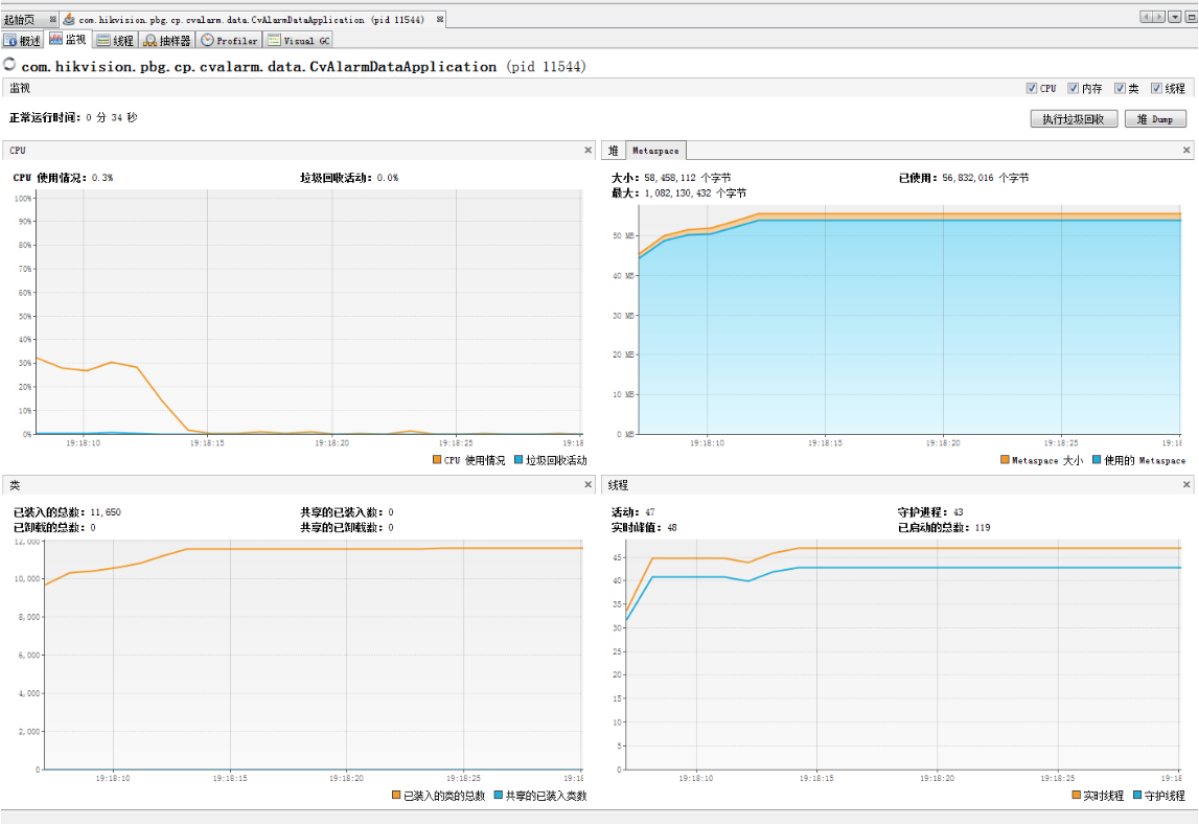Click the 正常运行时间 0 分 34 秒 text
This screenshot has height=824, width=1199.
click(73, 117)
